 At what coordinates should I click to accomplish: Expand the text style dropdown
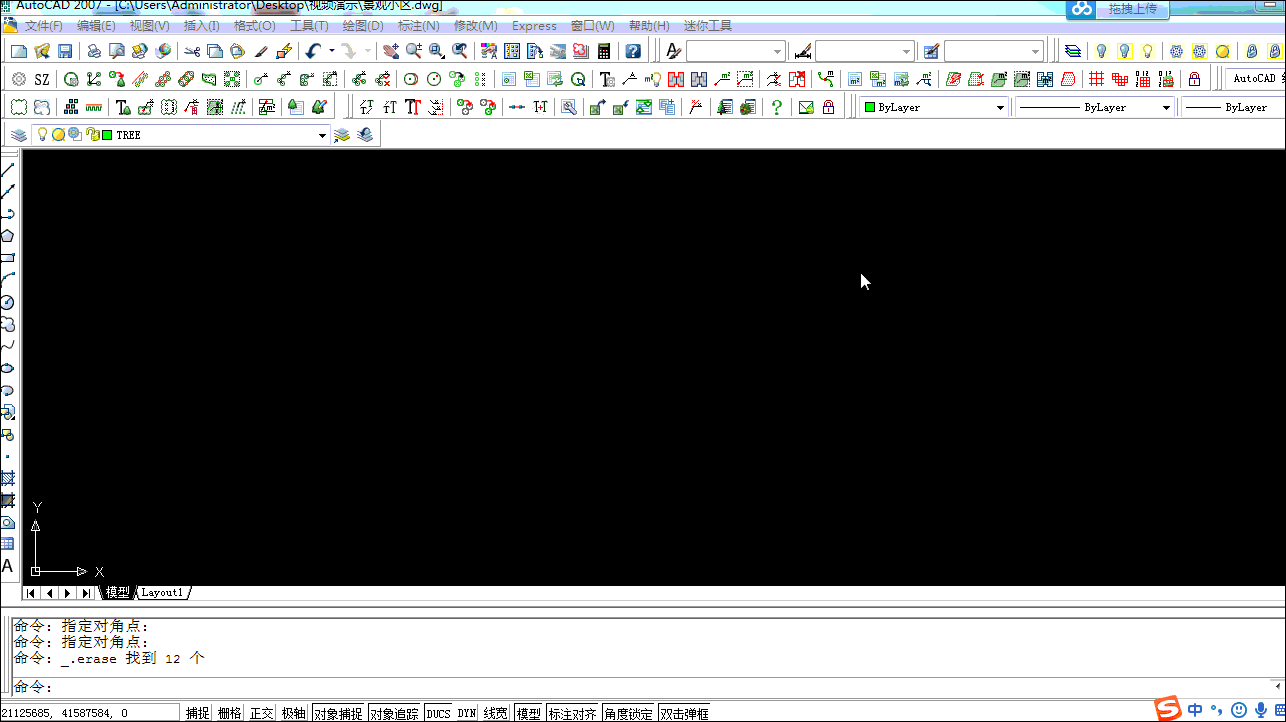(x=777, y=51)
